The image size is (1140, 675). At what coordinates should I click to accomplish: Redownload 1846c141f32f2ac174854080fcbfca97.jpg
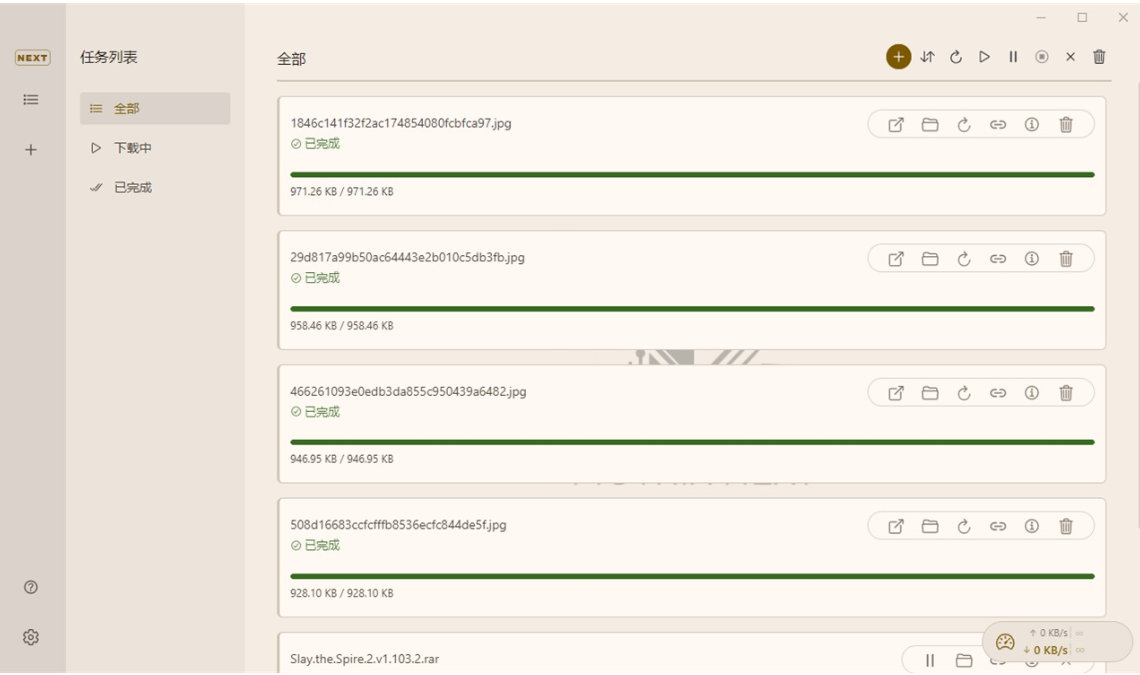[964, 124]
